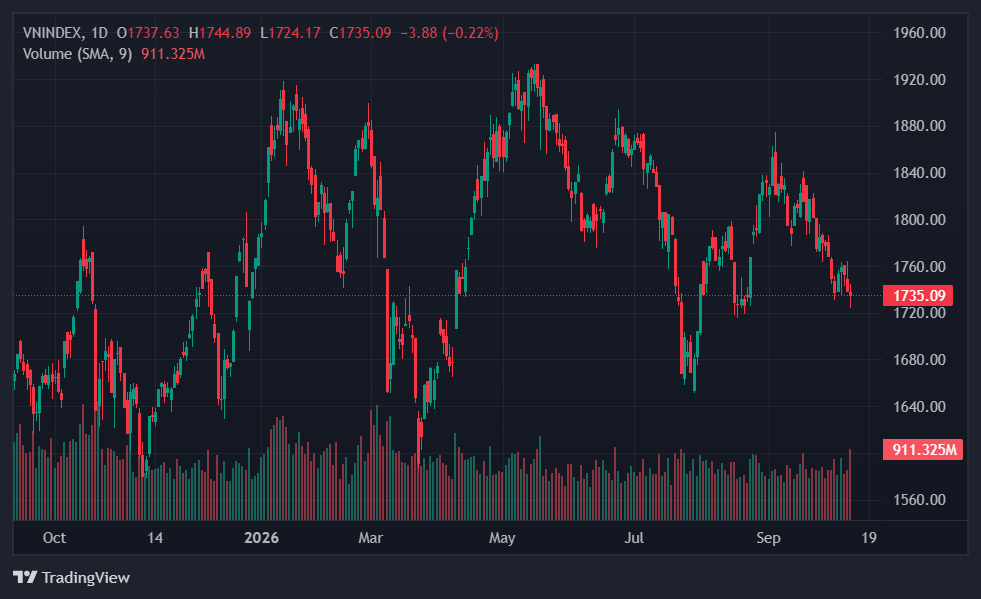Click the close price C1735.09
The height and width of the screenshot is (599, 981).
(x=360, y=33)
